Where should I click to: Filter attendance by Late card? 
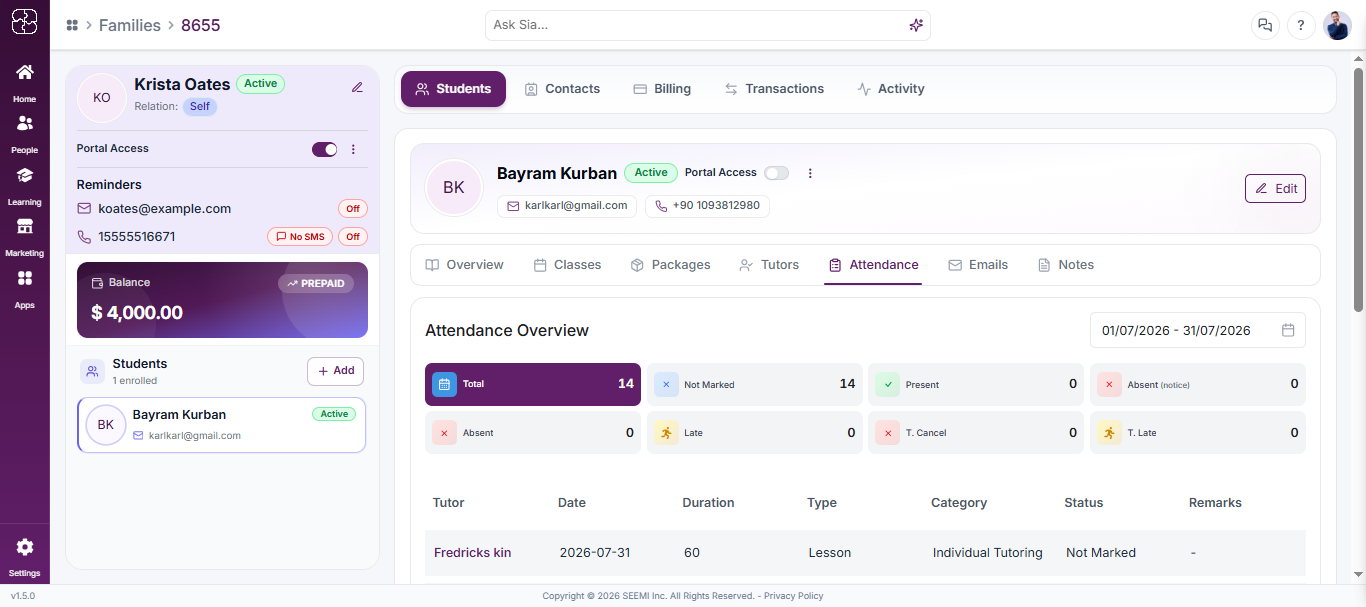point(755,433)
